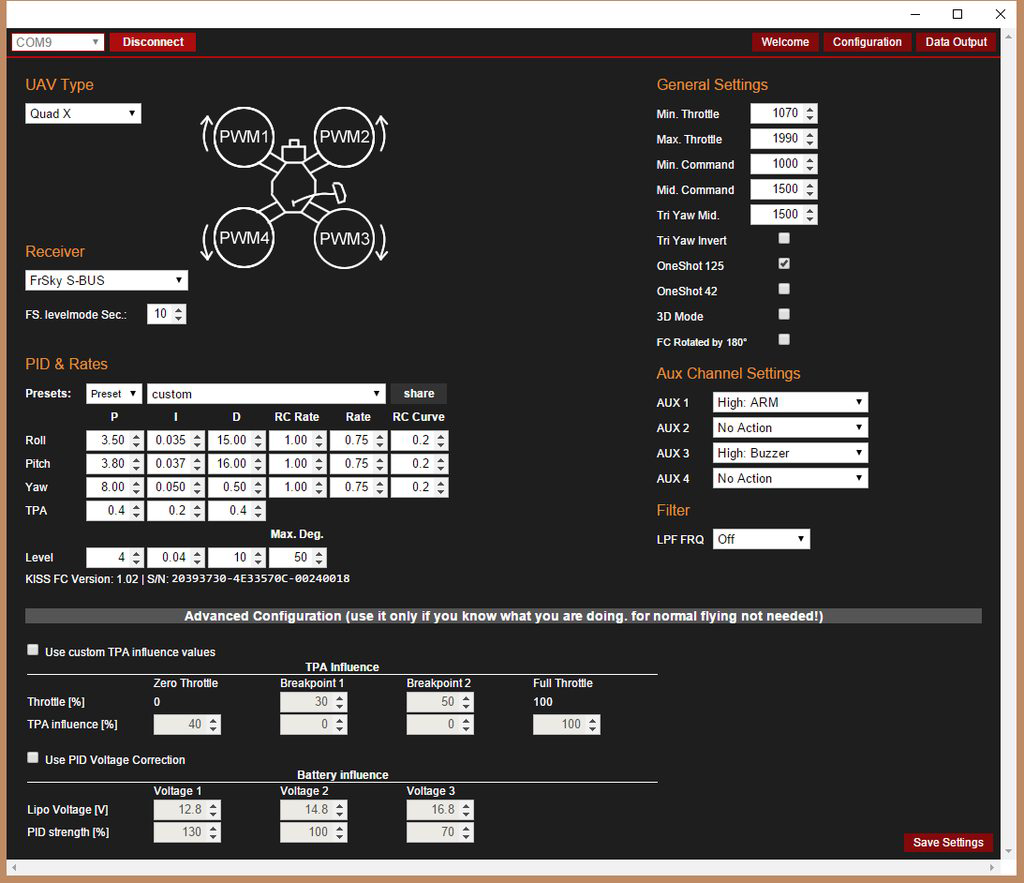Click the Pitch P value field
The height and width of the screenshot is (883, 1024).
click(114, 464)
